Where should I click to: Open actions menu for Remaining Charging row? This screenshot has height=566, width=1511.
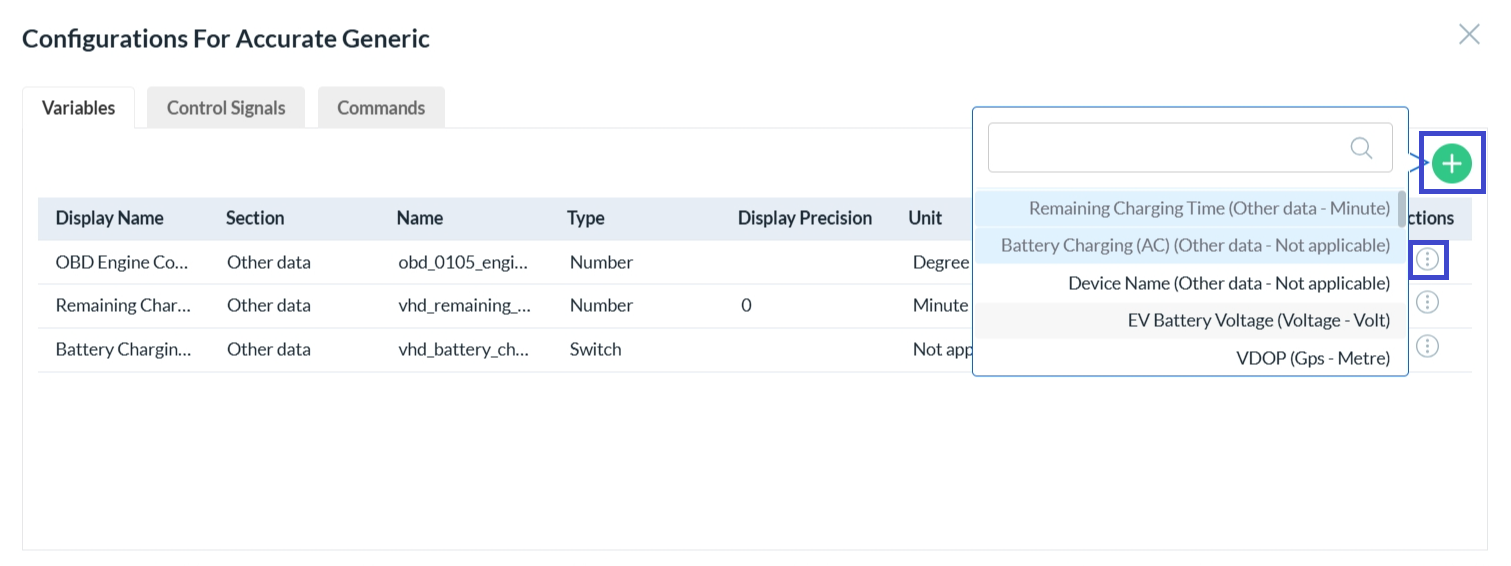1428,302
